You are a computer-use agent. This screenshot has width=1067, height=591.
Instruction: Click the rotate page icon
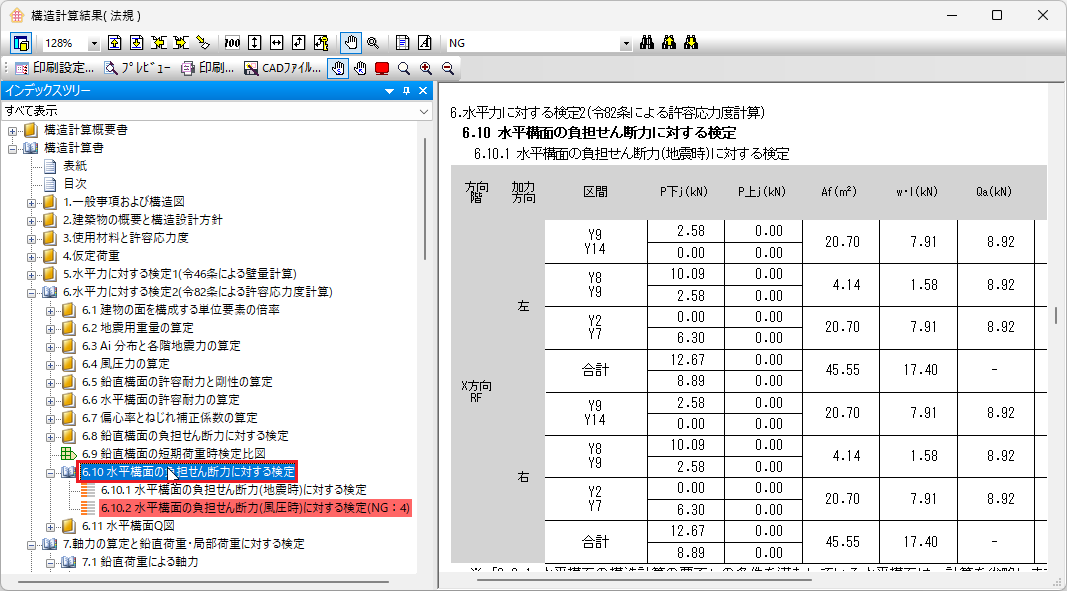298,43
